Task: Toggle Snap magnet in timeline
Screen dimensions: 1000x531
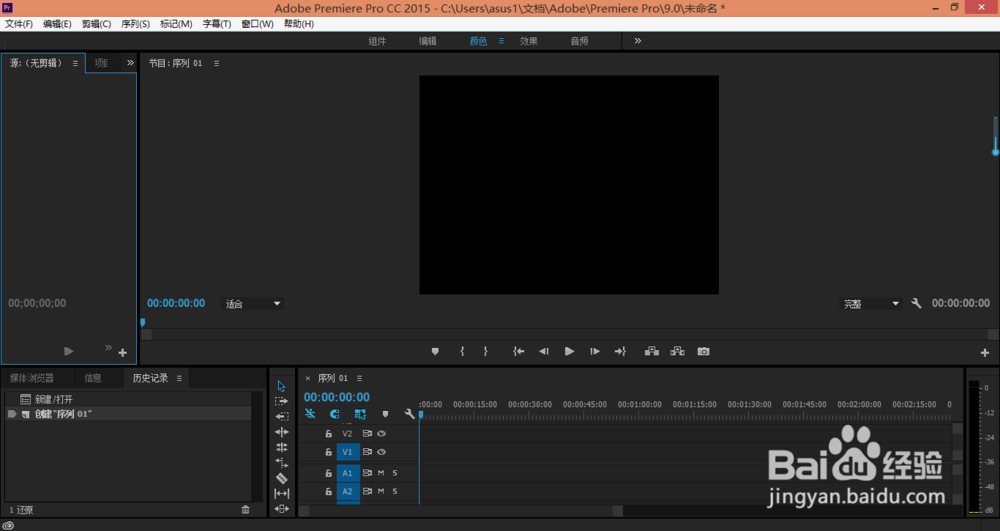Action: pos(334,414)
